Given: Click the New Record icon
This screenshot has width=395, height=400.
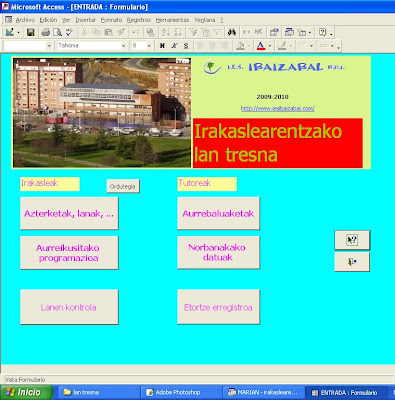Looking at the screenshot, I should [246, 32].
